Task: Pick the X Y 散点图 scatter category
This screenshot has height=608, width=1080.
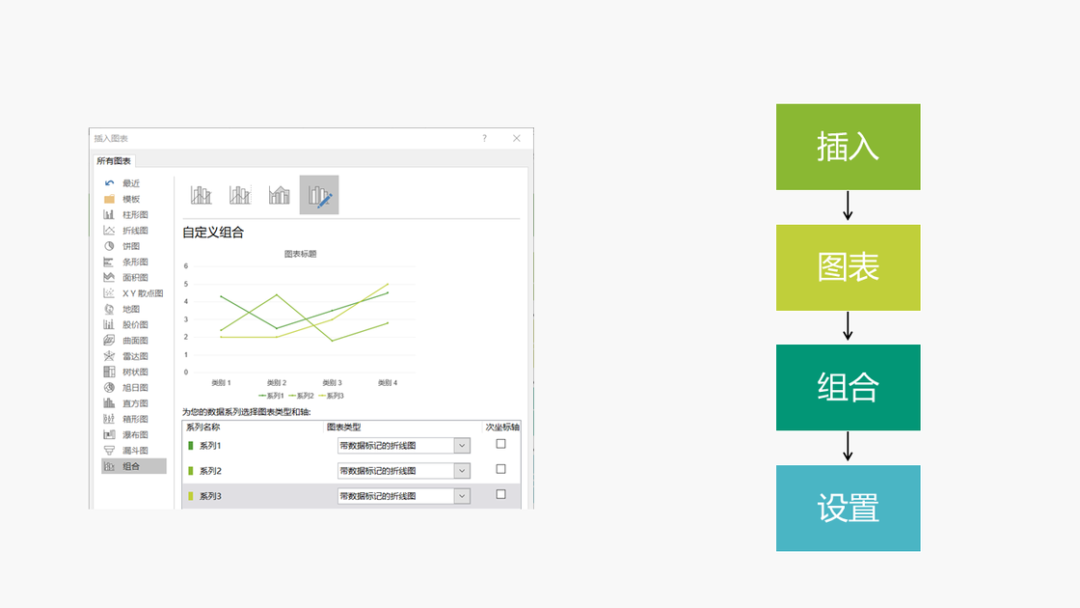Action: tap(134, 293)
